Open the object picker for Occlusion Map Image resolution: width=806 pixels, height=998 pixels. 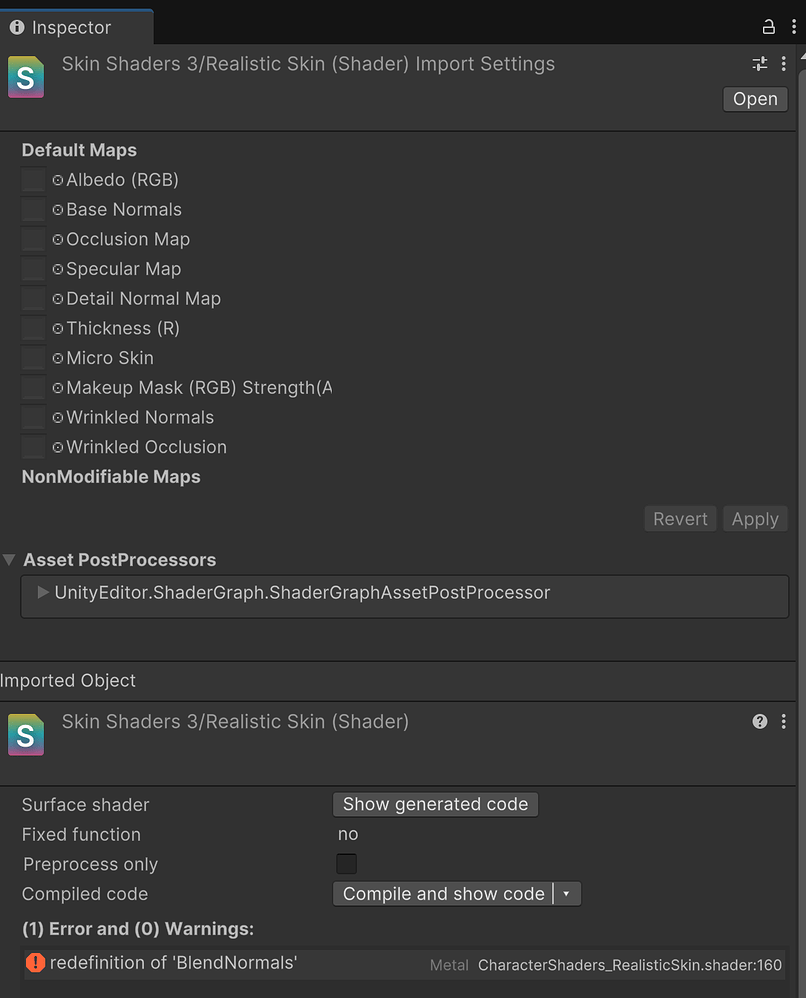pos(57,239)
